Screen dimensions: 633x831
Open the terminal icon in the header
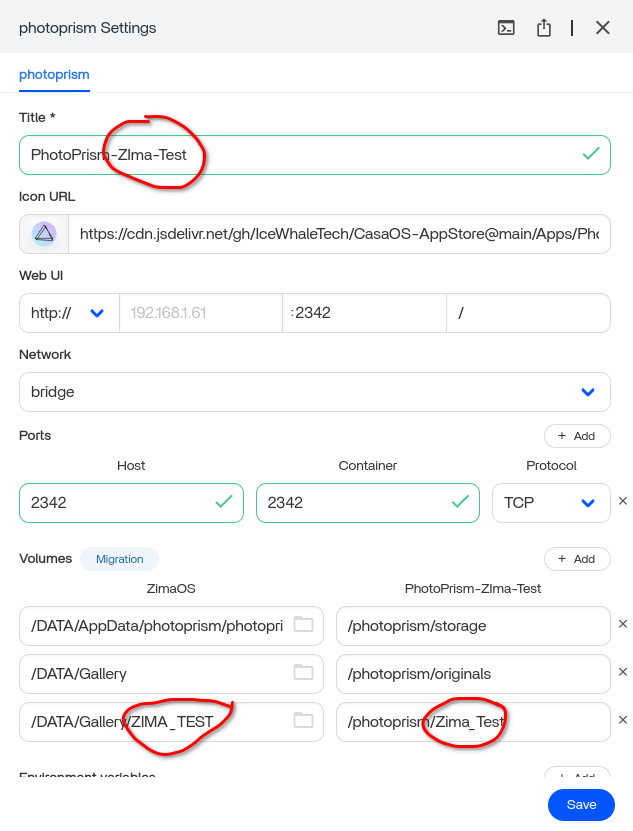[506, 28]
